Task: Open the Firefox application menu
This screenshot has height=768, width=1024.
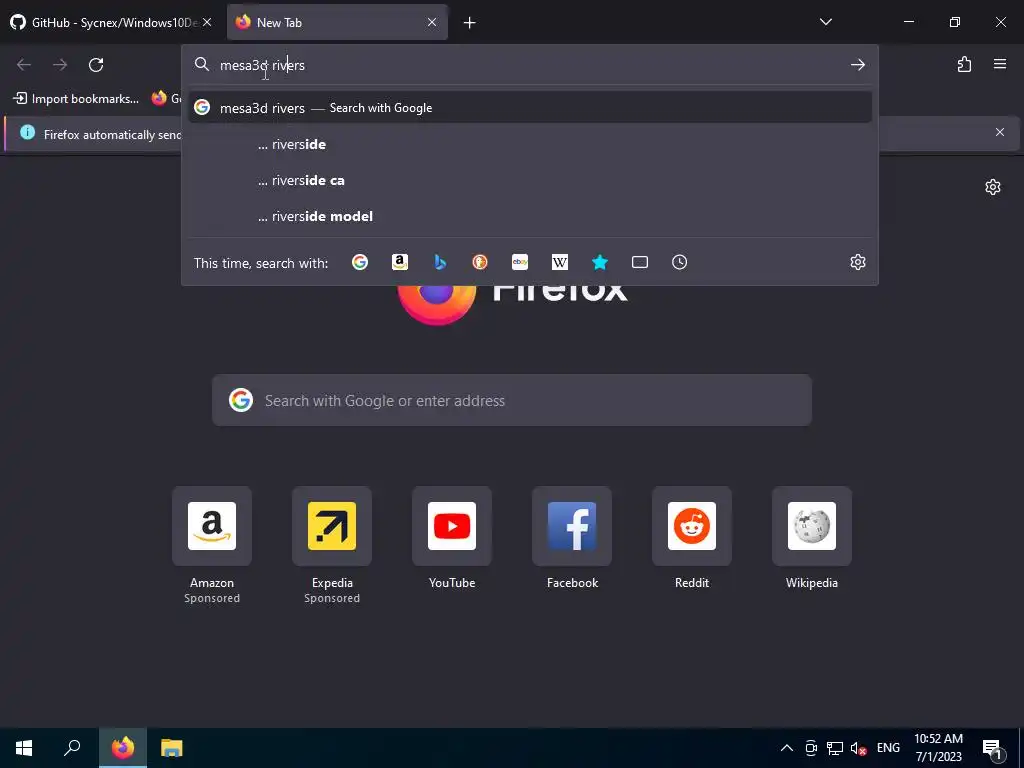Action: tap(1000, 64)
